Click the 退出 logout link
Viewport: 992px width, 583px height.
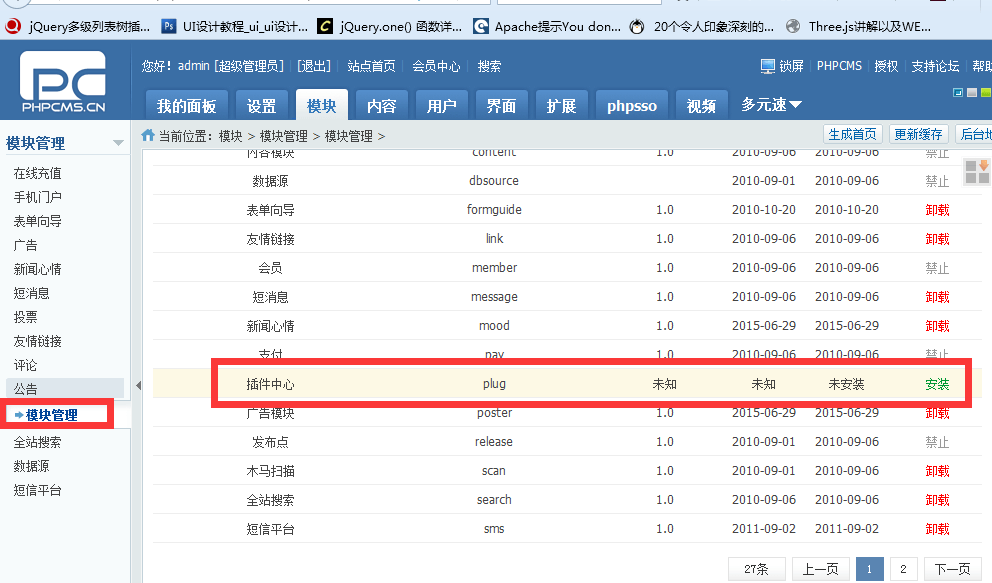tap(314, 66)
